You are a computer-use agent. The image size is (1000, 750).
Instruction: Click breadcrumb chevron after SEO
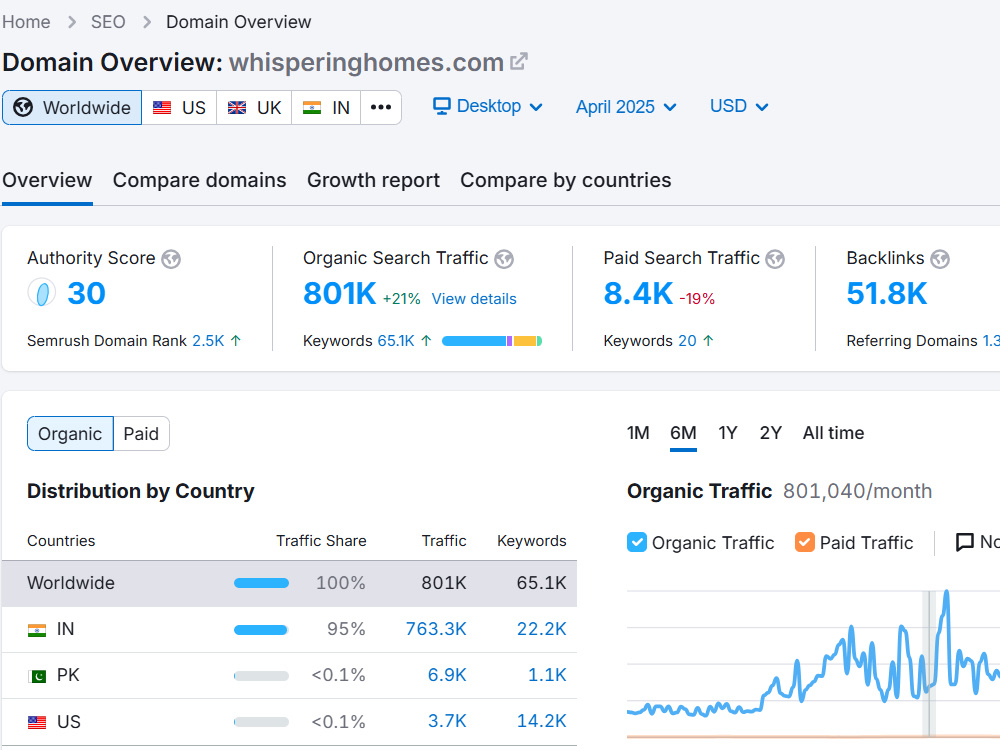pyautogui.click(x=147, y=22)
